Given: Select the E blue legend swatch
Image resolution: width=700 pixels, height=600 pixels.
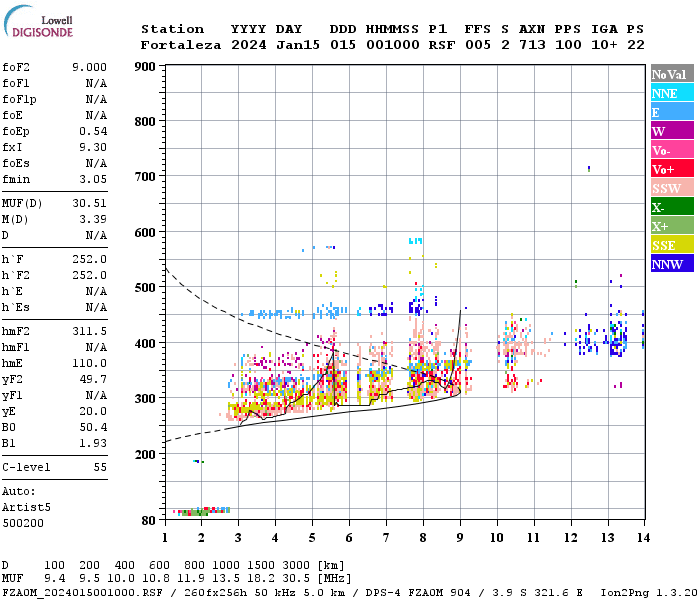Looking at the screenshot, I should point(672,112).
